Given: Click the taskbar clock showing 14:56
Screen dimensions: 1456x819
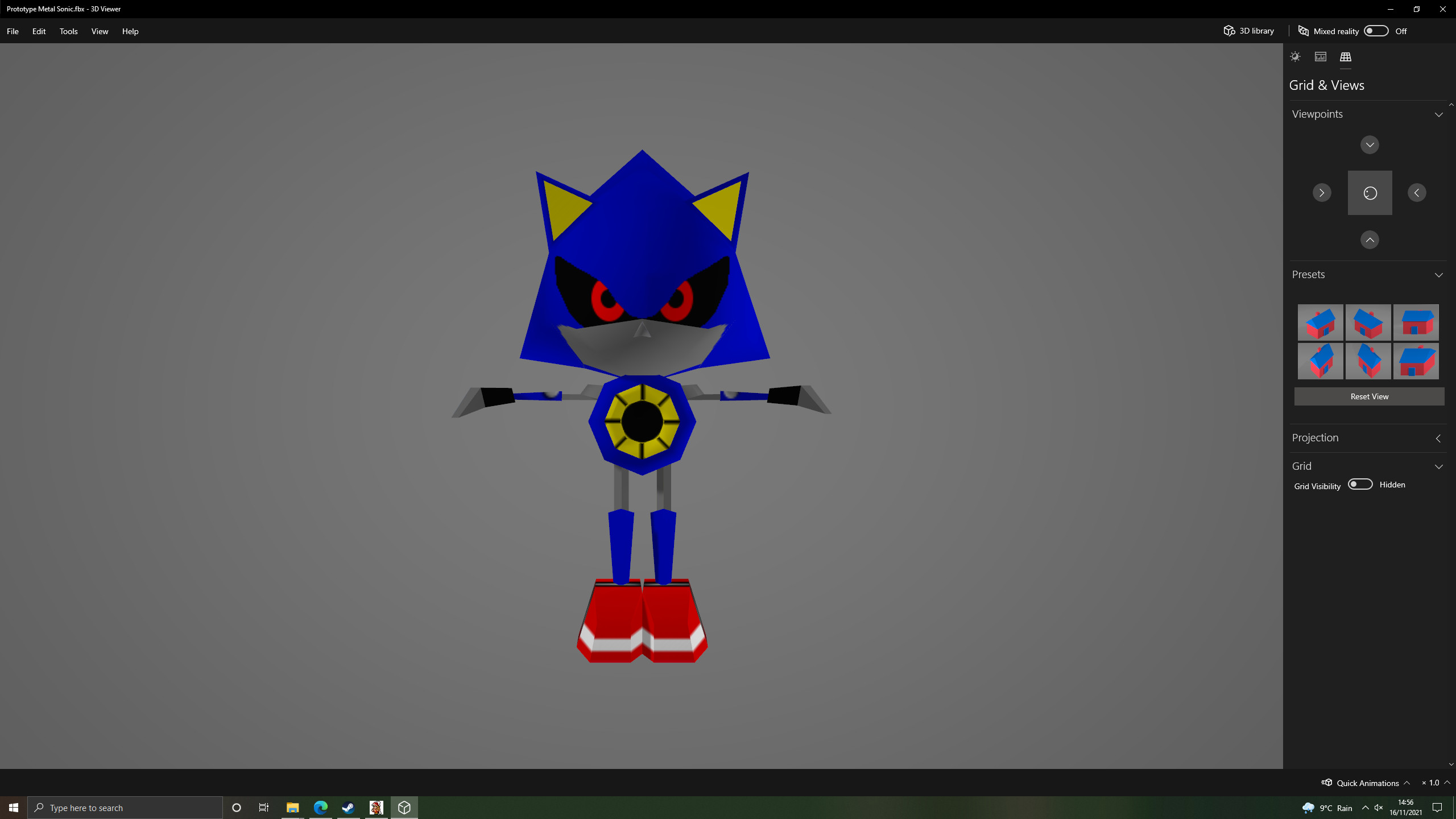Looking at the screenshot, I should tap(1406, 808).
